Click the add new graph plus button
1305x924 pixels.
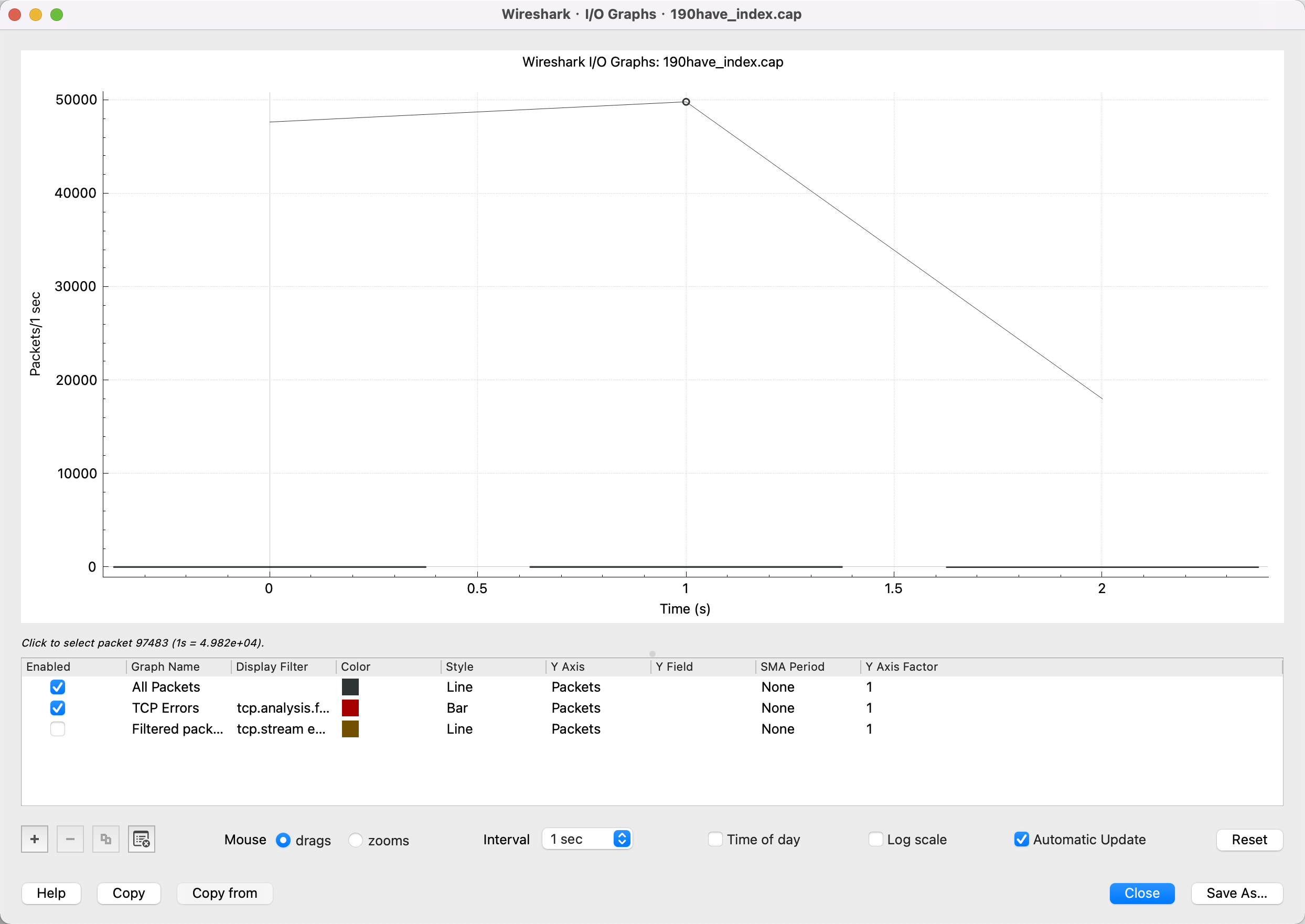click(x=34, y=839)
